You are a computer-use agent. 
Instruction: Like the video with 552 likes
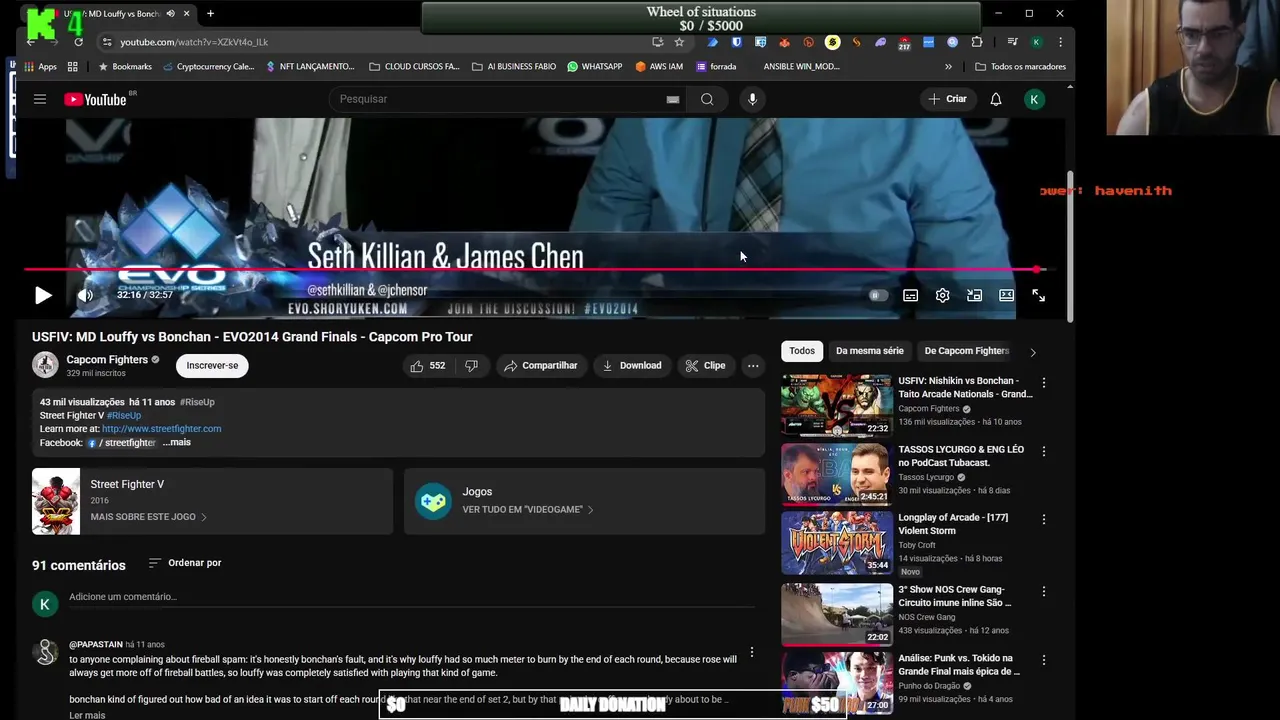point(427,366)
